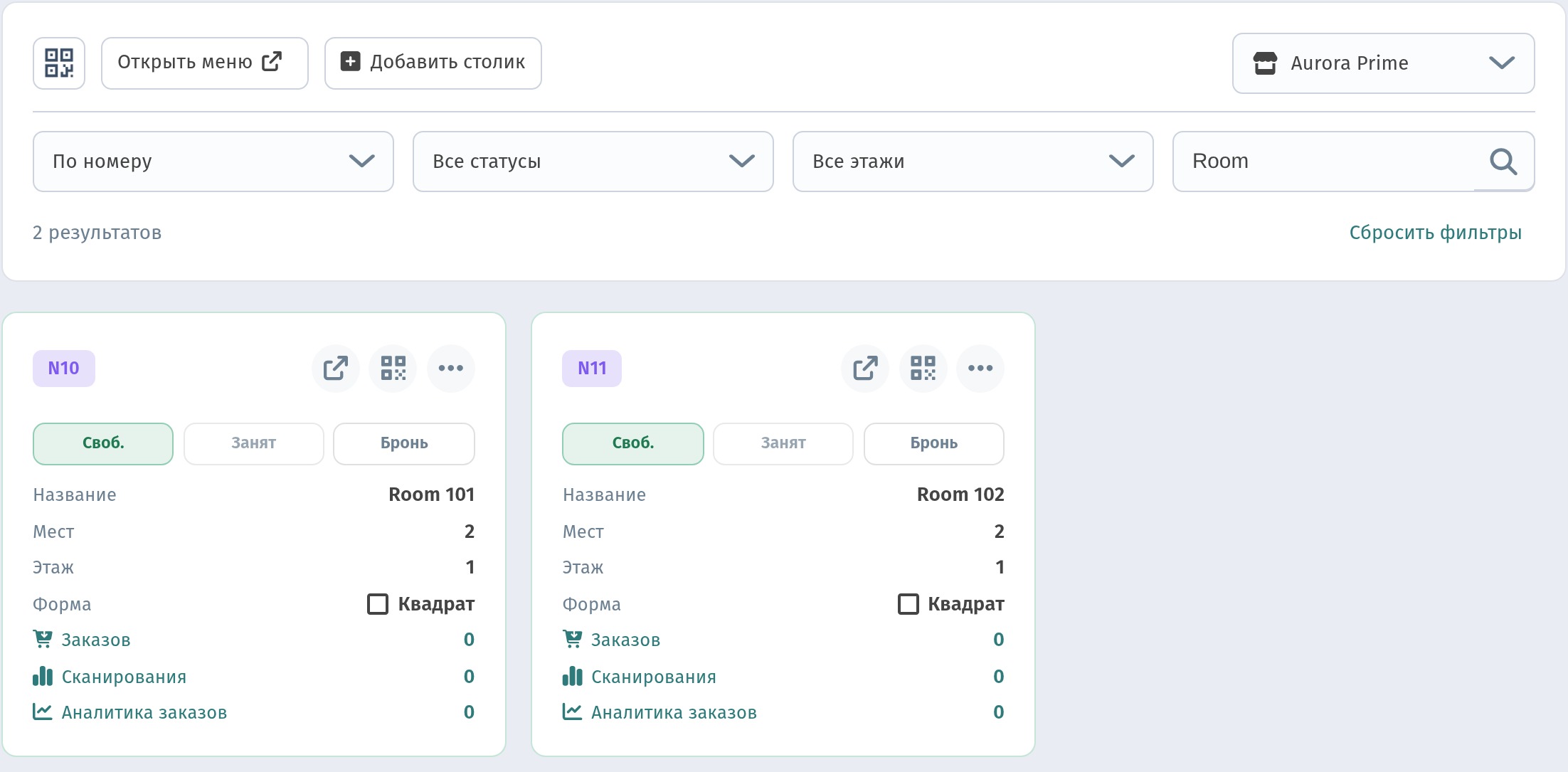Image resolution: width=1568 pixels, height=772 pixels.
Task: Open Аналитика заказов on Room 101 card
Action: click(144, 712)
